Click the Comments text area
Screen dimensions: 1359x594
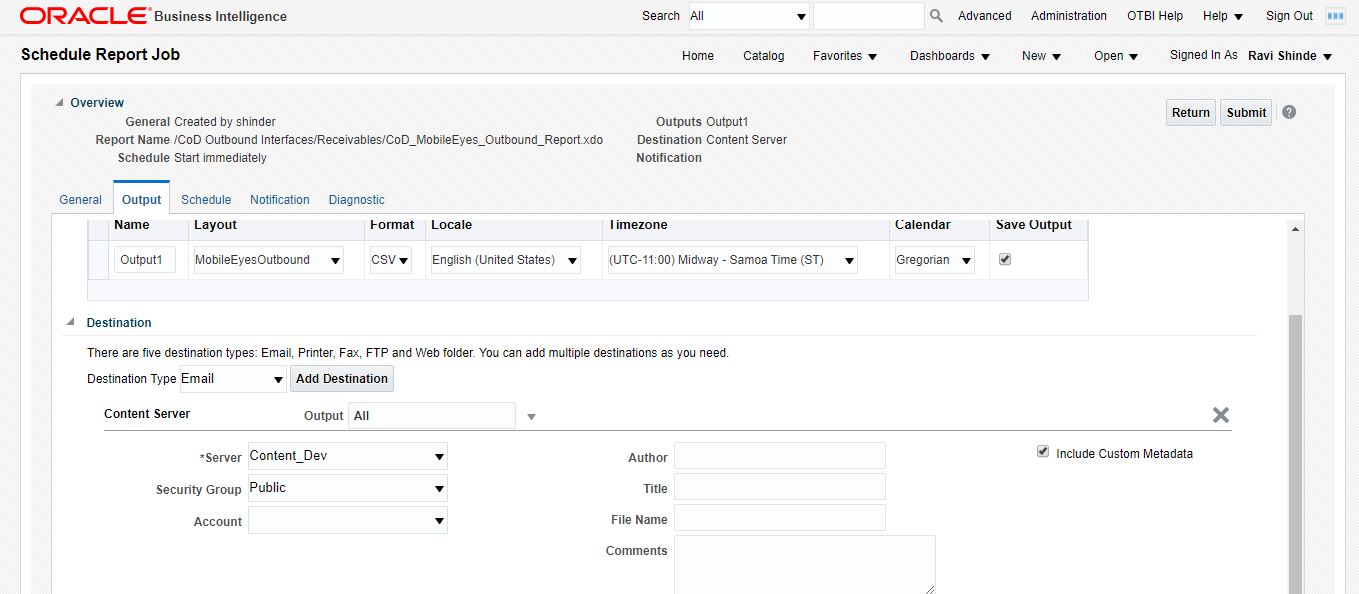[805, 564]
